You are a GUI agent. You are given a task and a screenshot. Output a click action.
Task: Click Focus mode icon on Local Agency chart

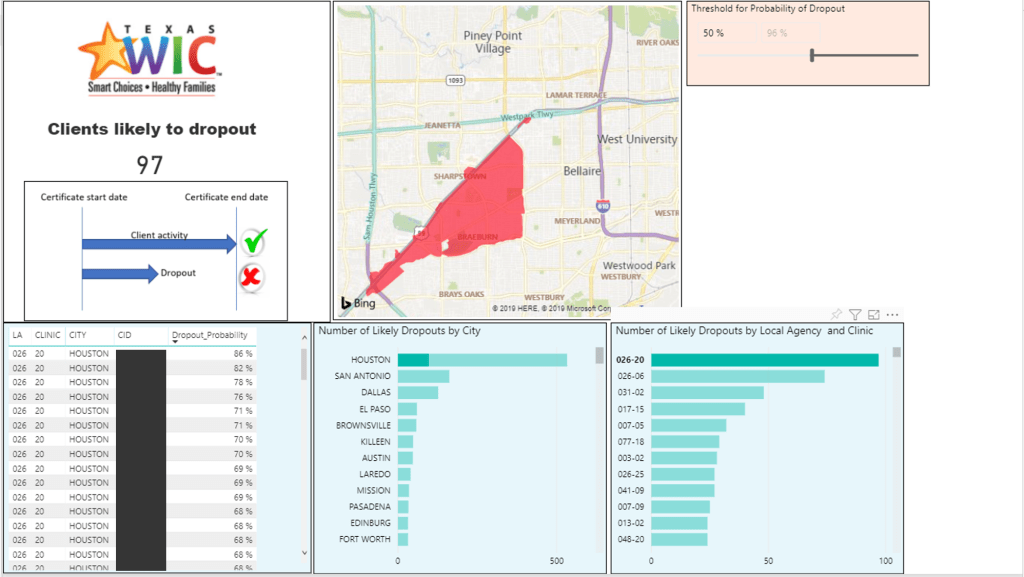coord(874,314)
